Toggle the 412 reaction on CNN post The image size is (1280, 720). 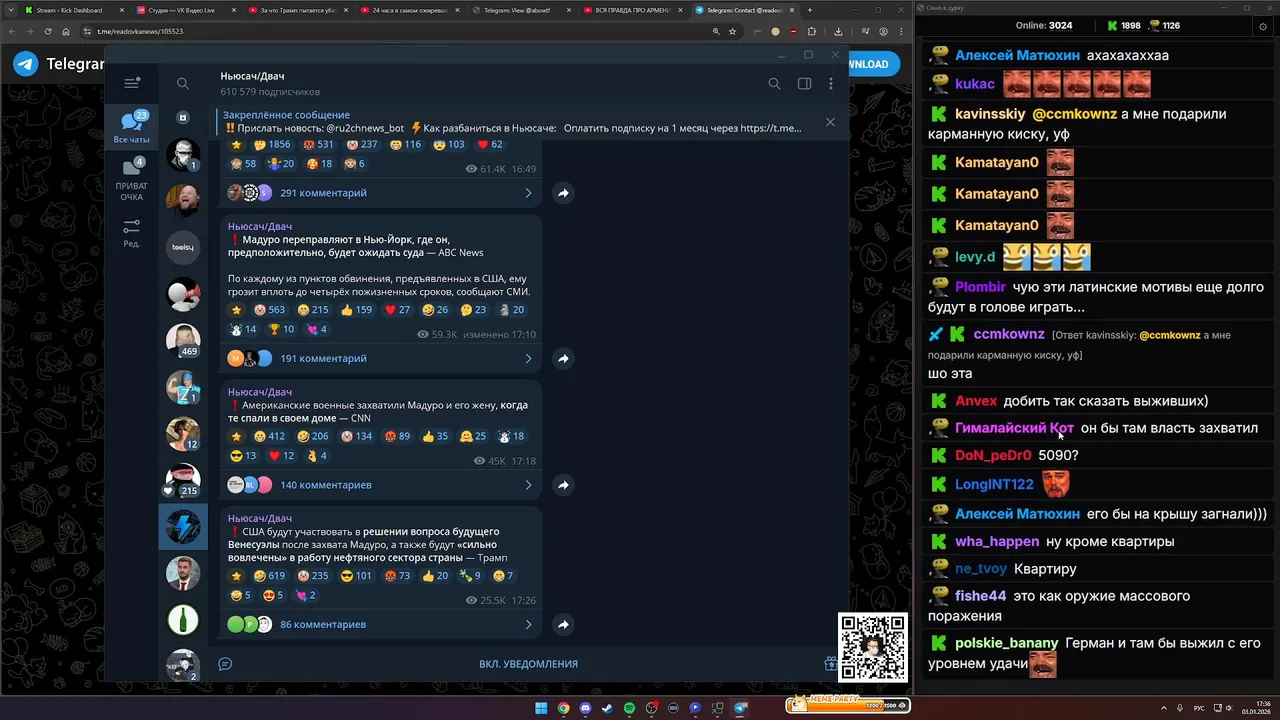(270, 436)
